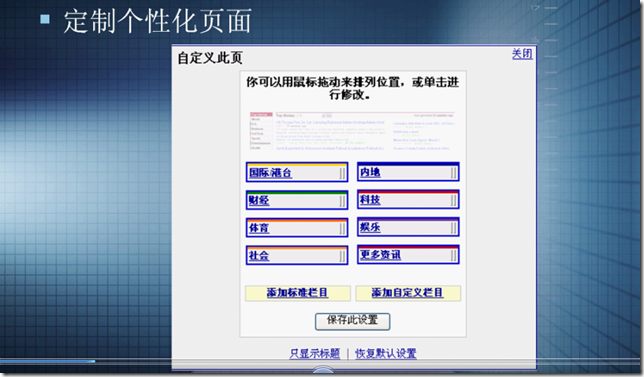Open the 国际/港台 section link
The width and height of the screenshot is (644, 377).
271,173
